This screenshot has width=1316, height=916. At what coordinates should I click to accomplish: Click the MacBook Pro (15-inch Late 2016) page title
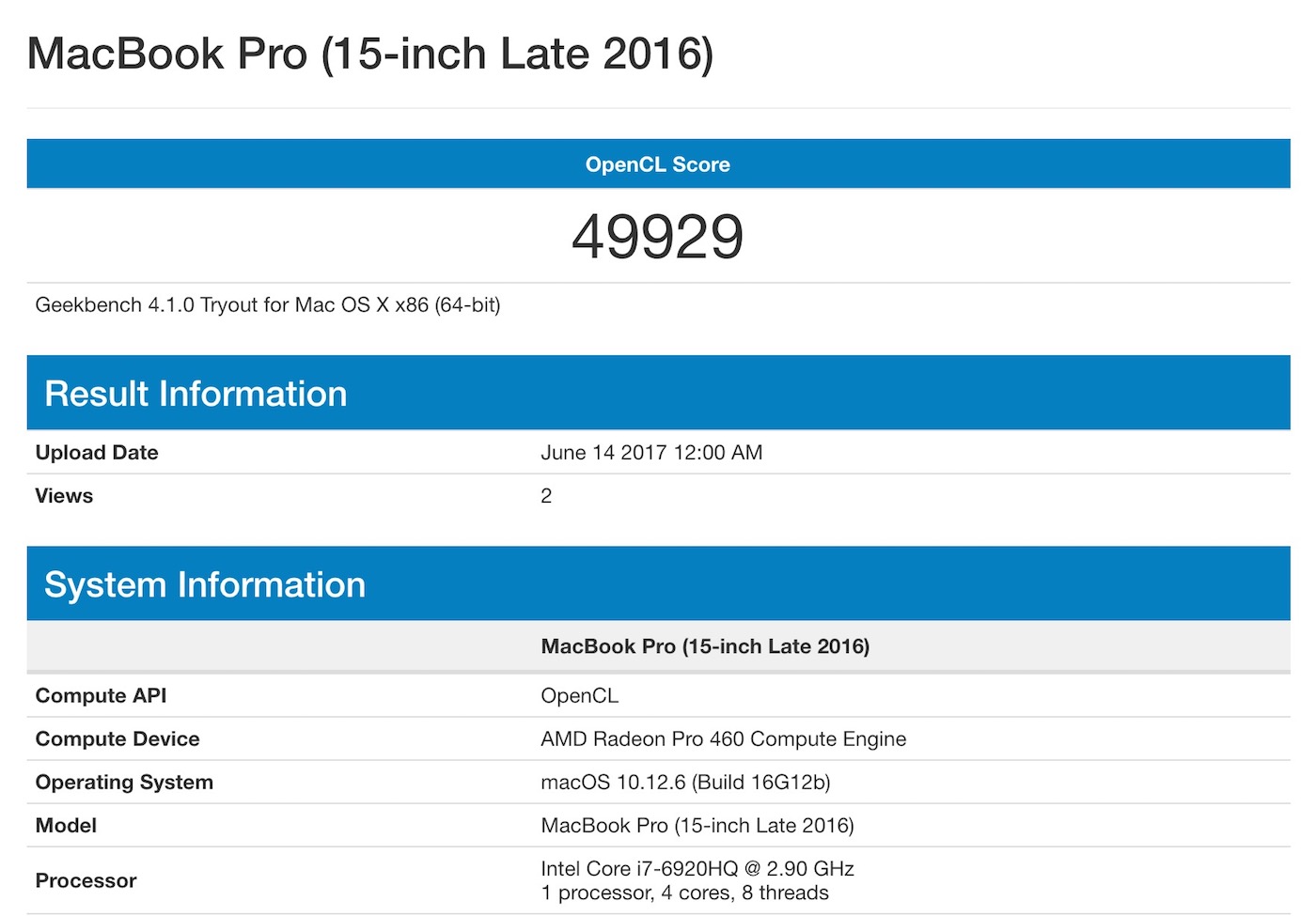point(370,54)
